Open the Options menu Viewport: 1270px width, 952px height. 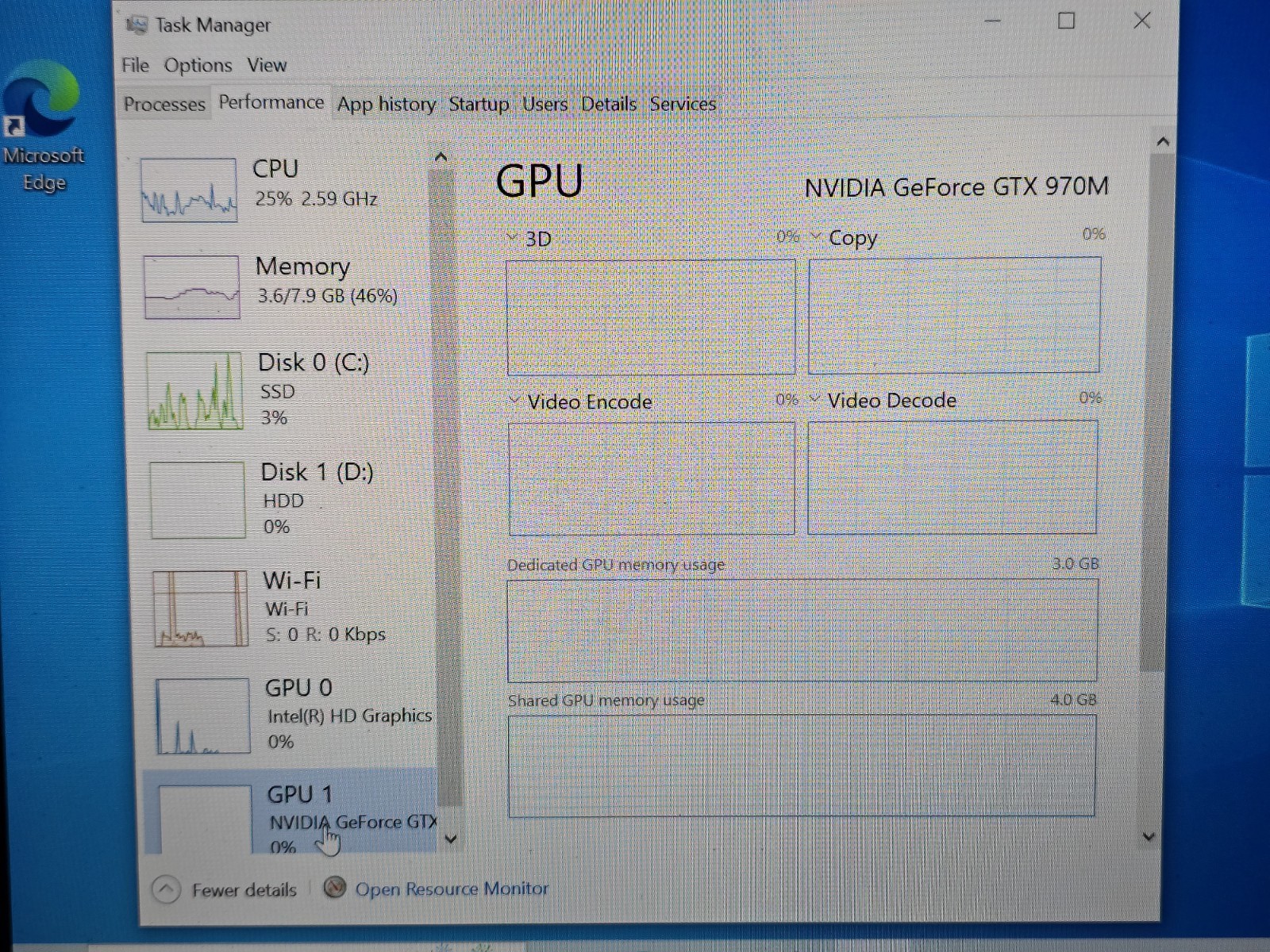click(198, 65)
